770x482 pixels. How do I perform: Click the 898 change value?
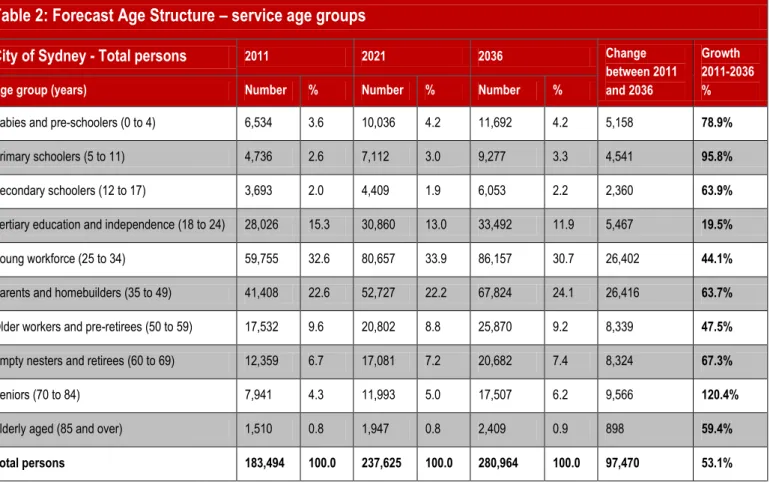pos(614,429)
